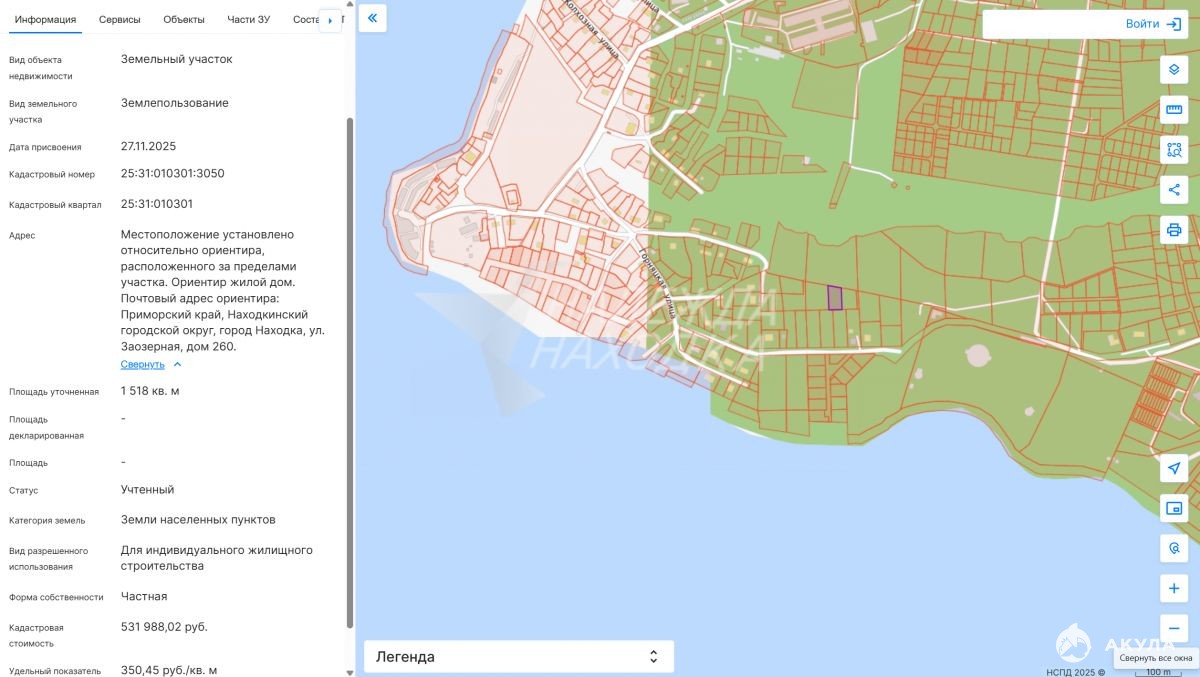Select the area search tool

point(1174,150)
